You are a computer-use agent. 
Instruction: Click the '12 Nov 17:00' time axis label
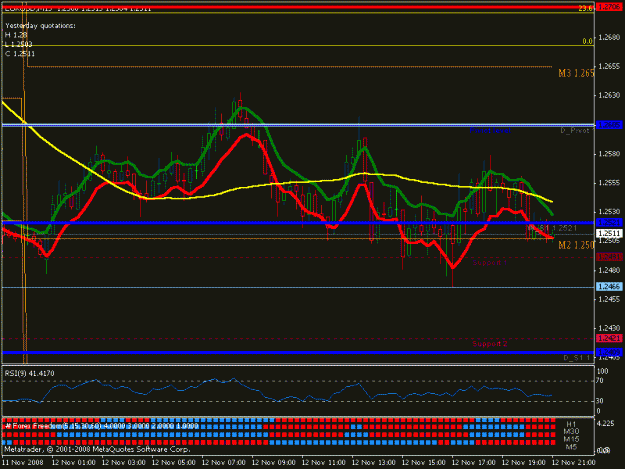point(474,463)
